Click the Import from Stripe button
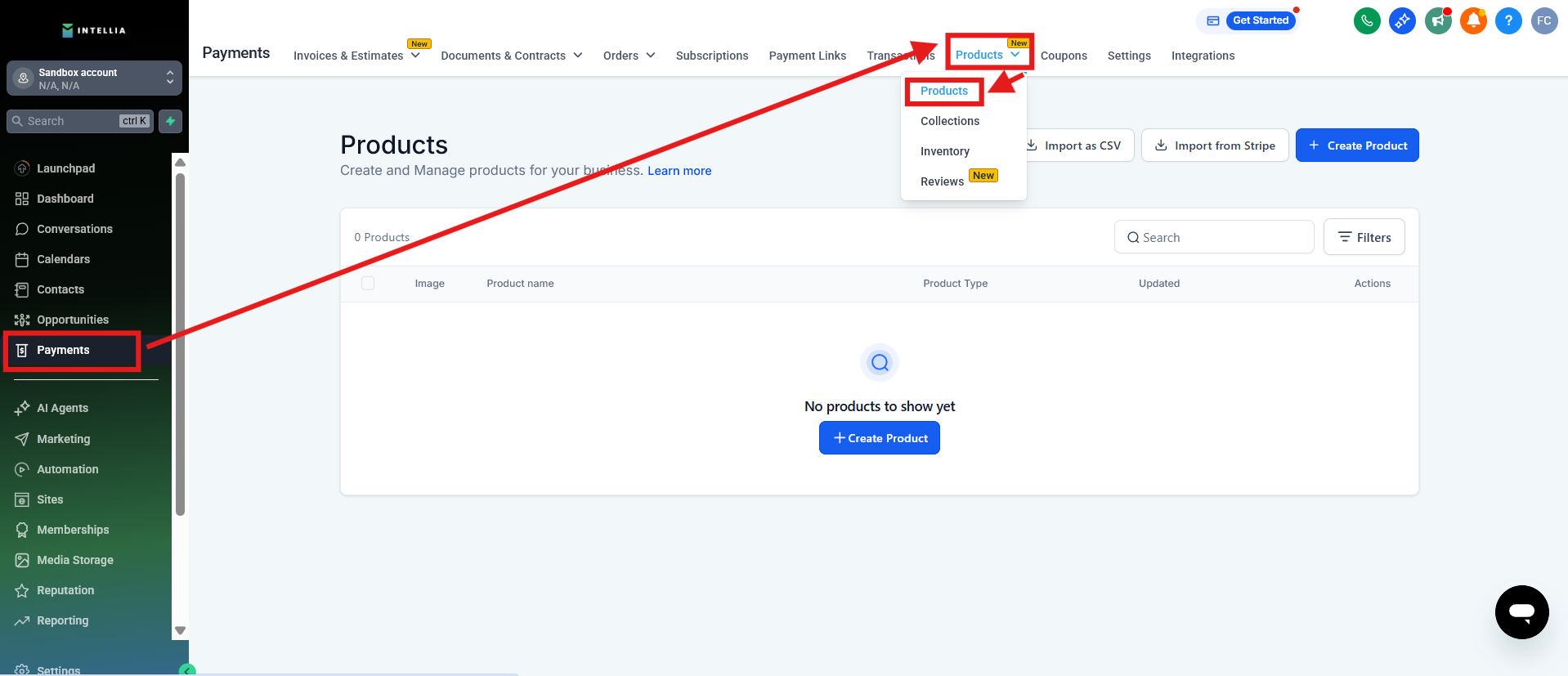1568x676 pixels. [x=1214, y=145]
